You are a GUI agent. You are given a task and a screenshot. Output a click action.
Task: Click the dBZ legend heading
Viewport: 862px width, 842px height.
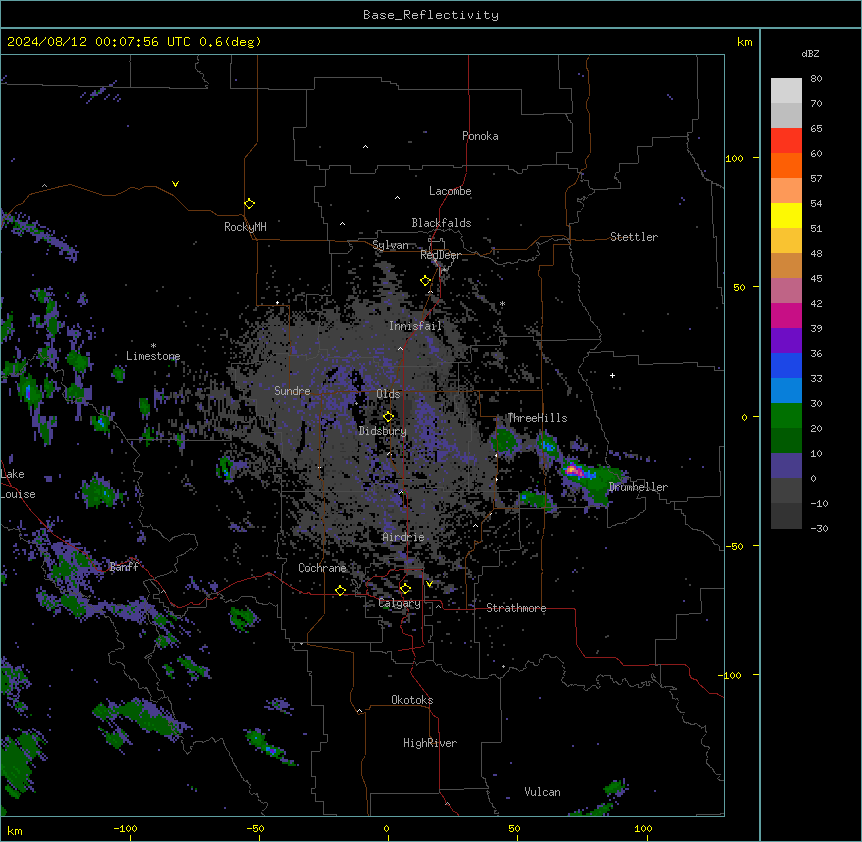pyautogui.click(x=810, y=53)
